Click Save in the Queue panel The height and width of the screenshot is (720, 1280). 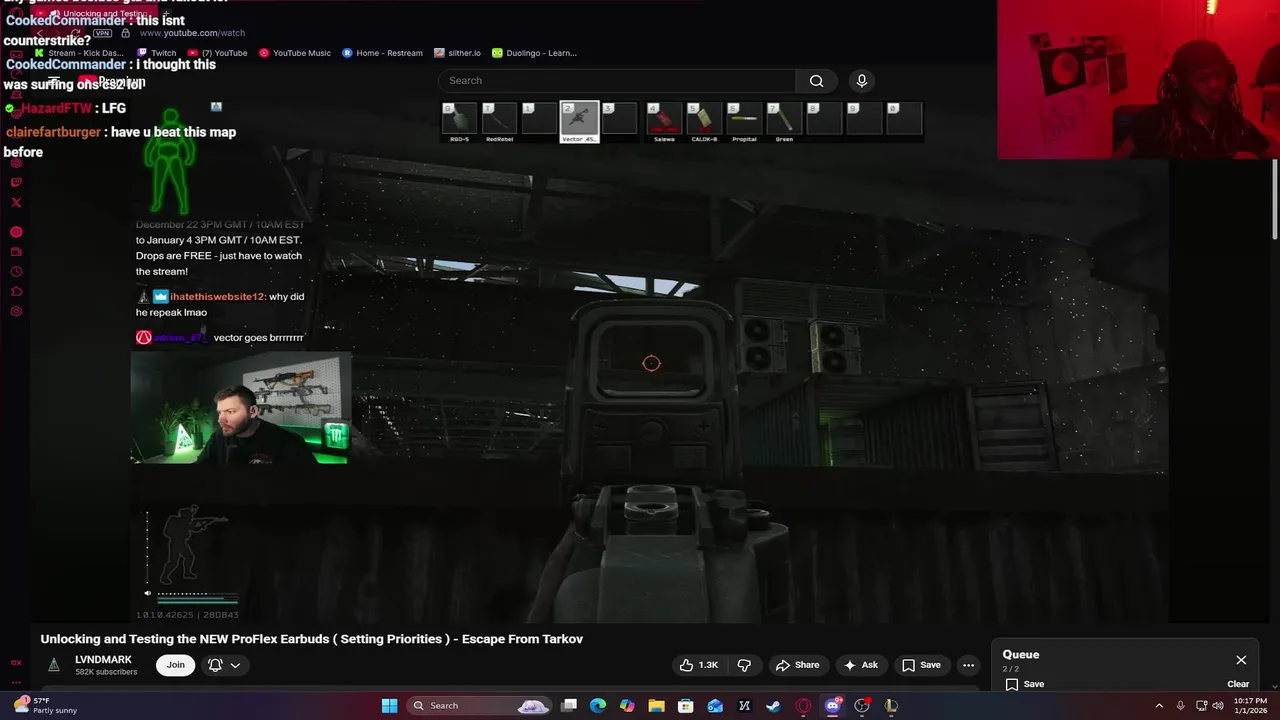click(x=1024, y=684)
